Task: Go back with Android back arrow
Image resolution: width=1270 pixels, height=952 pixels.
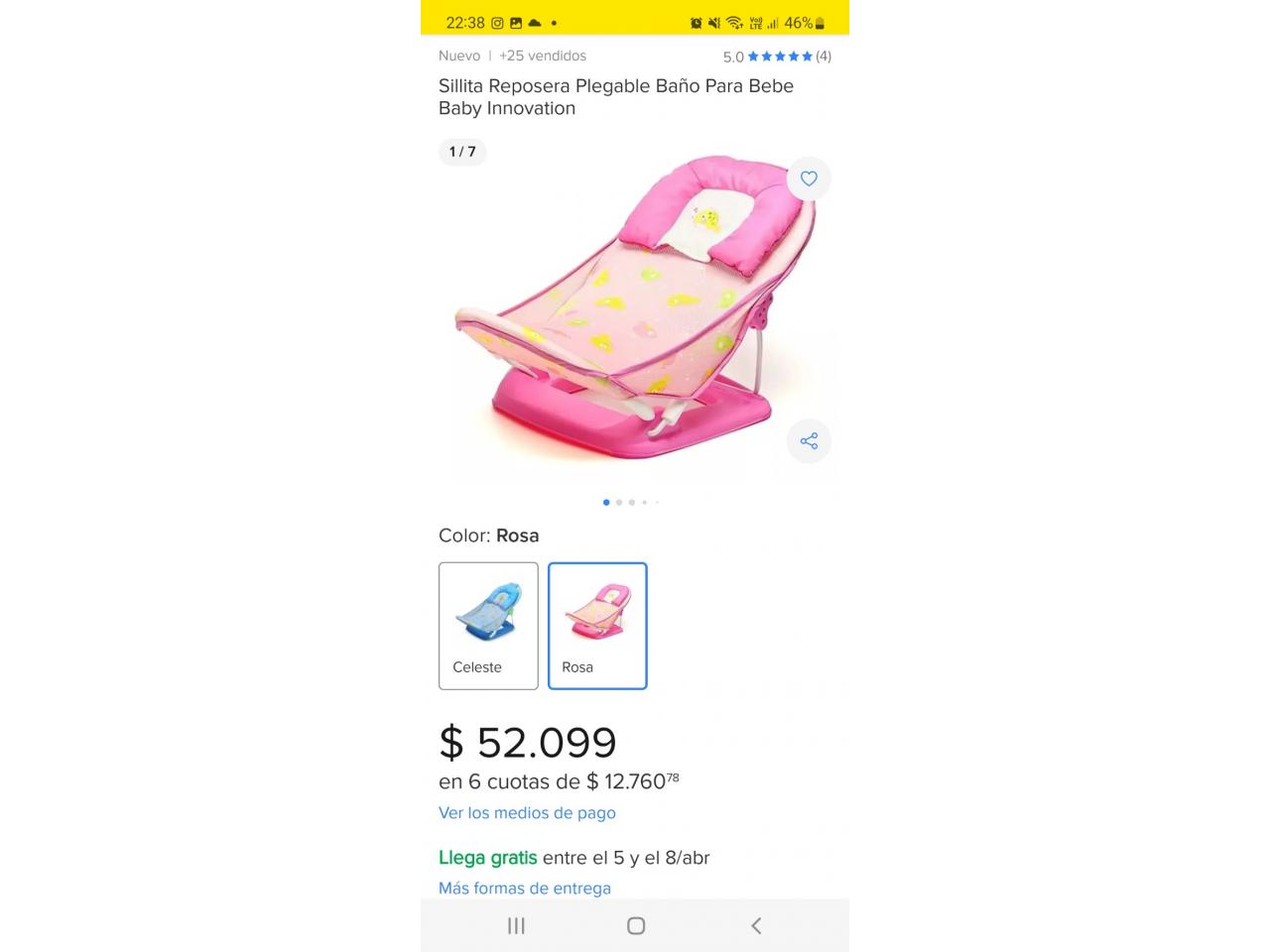Action: click(756, 925)
